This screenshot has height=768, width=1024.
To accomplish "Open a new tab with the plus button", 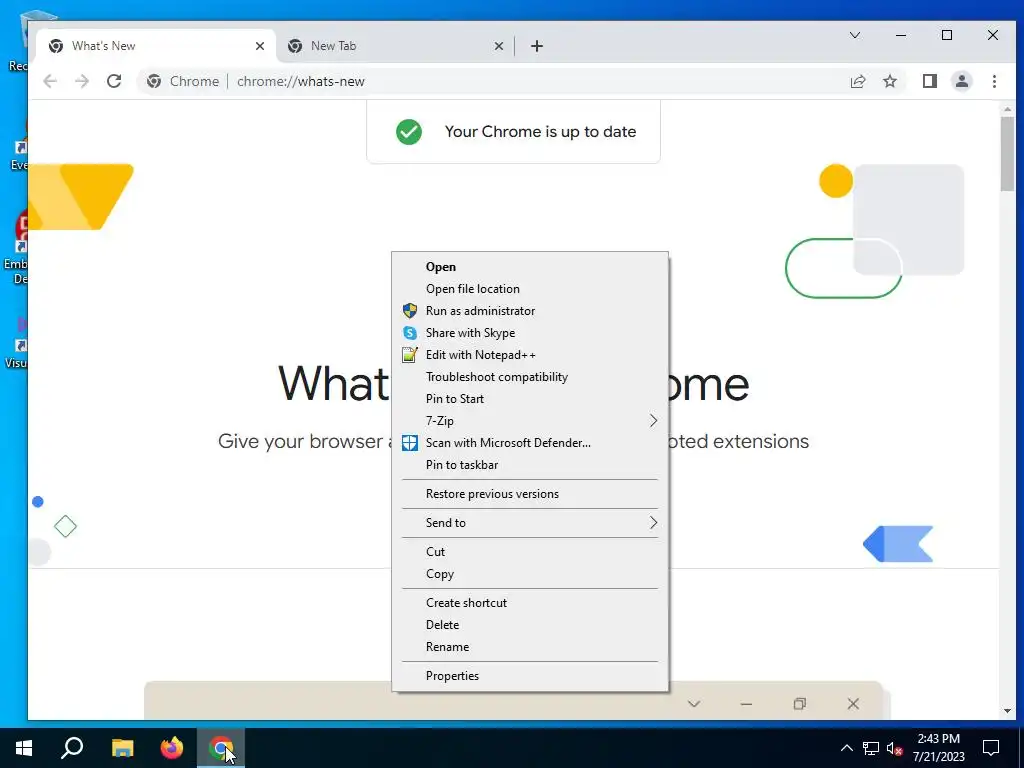I will pyautogui.click(x=537, y=46).
